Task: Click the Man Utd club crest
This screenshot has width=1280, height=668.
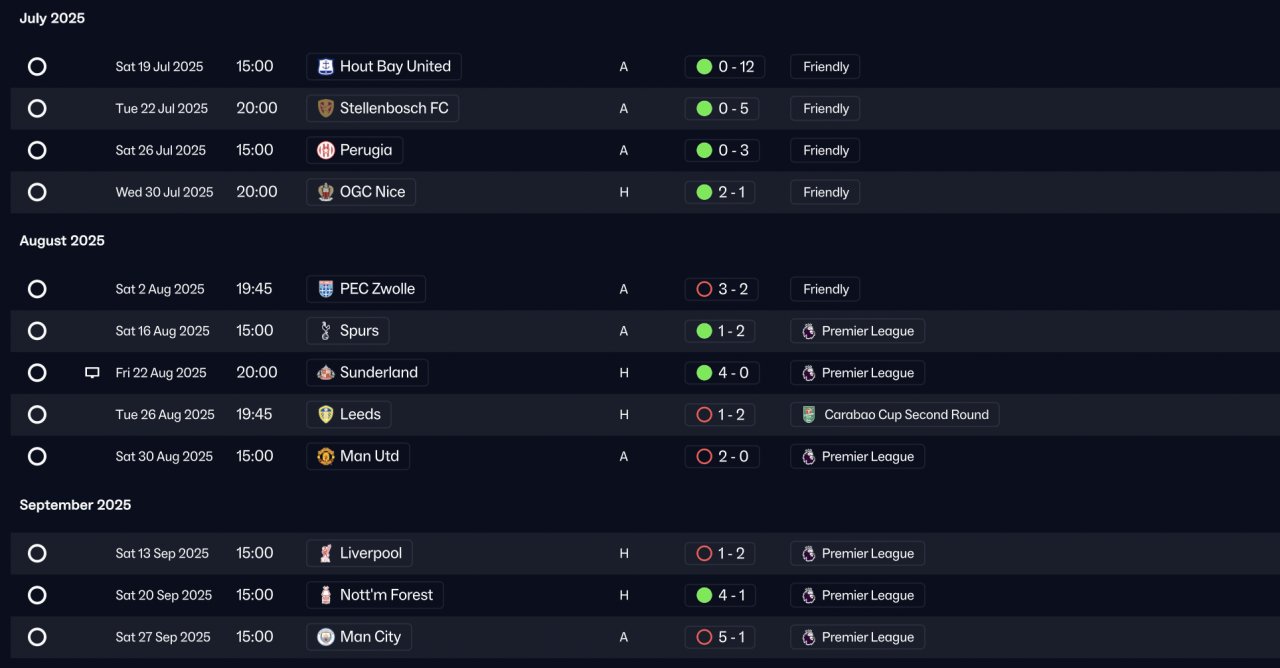Action: [325, 457]
